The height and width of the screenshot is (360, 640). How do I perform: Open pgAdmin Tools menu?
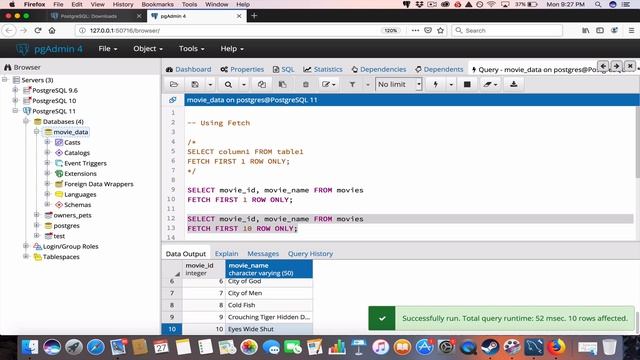click(x=191, y=49)
